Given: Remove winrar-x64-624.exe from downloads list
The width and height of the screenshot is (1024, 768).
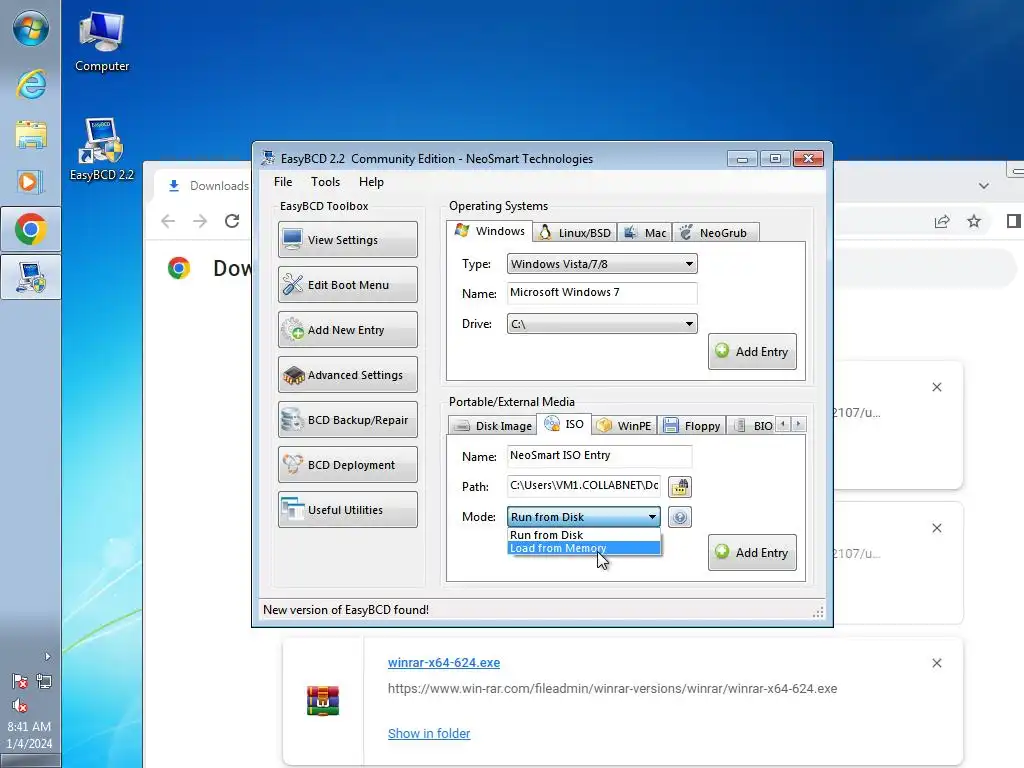Looking at the screenshot, I should (936, 664).
